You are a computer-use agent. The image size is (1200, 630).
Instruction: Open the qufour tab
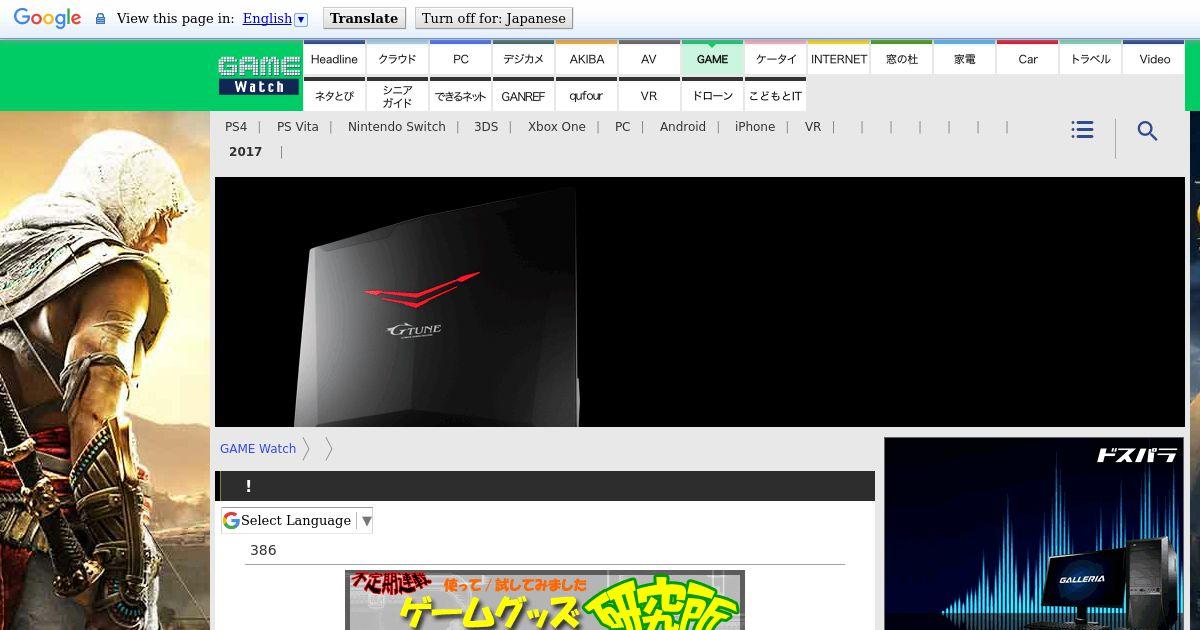tap(586, 95)
